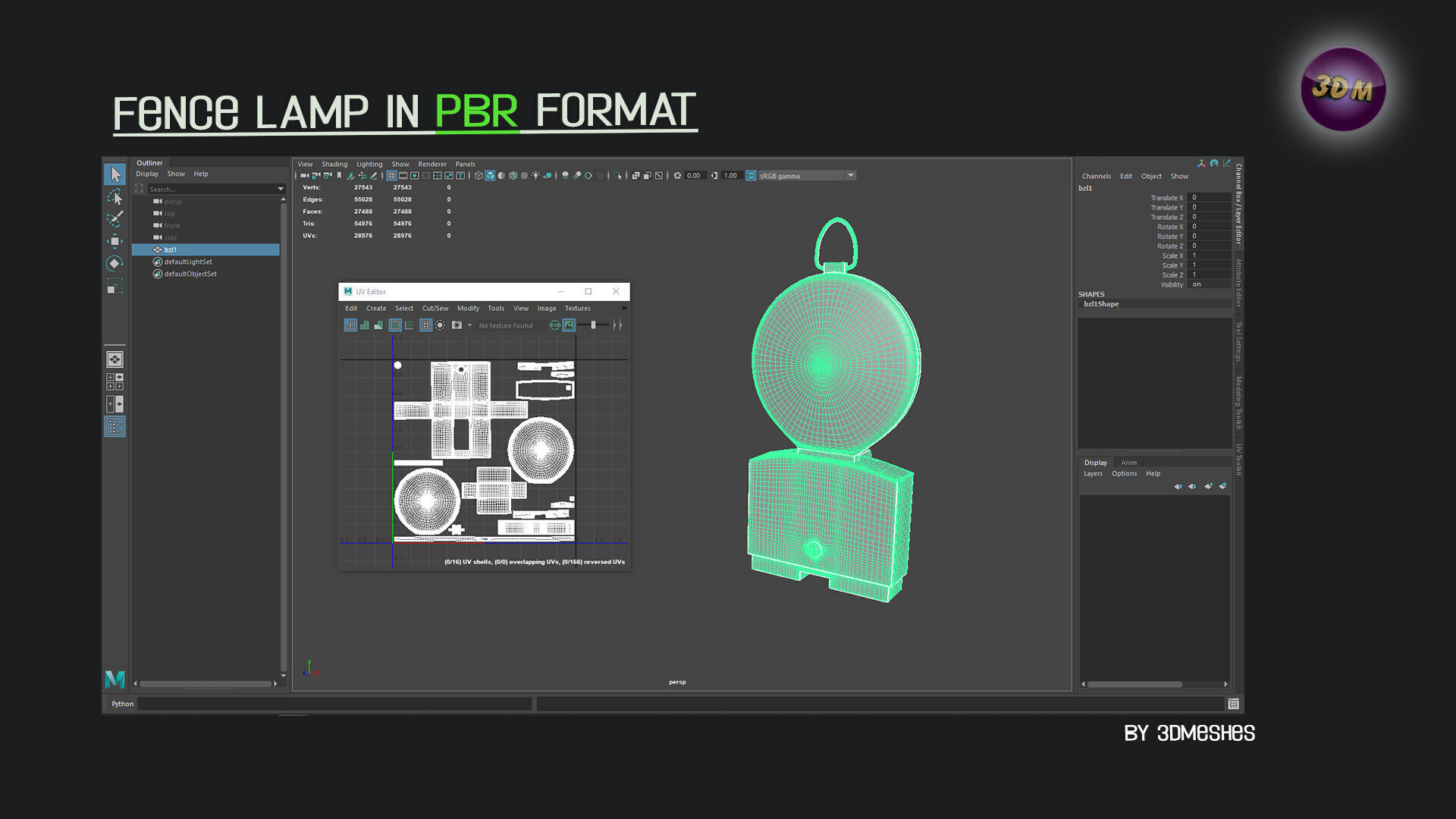Click the UV snapshot camera icon
Image resolution: width=1456 pixels, height=819 pixels.
point(457,325)
